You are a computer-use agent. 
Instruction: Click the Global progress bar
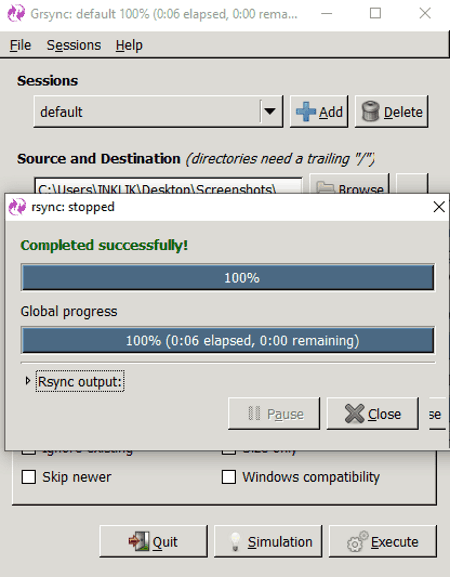[228, 340]
